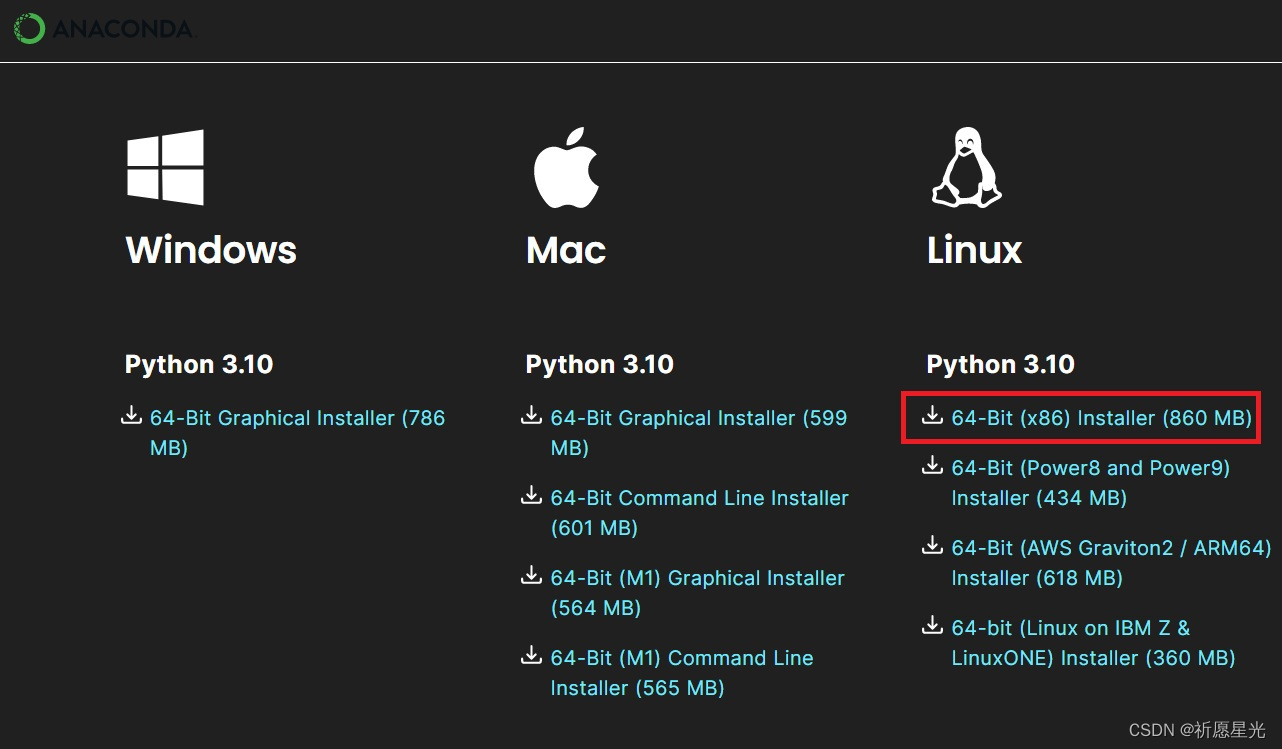Viewport: 1282px width, 749px height.
Task: Click Python 3.10 label under Mac
Action: (600, 364)
